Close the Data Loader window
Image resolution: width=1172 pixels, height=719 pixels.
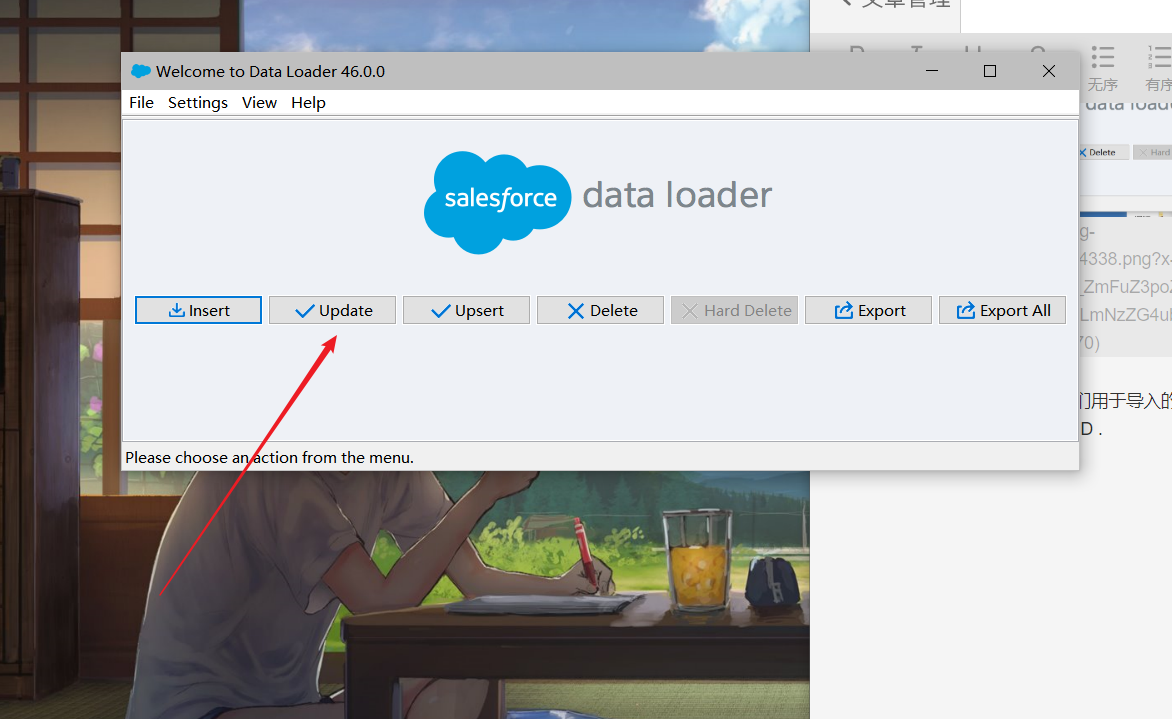point(1049,71)
